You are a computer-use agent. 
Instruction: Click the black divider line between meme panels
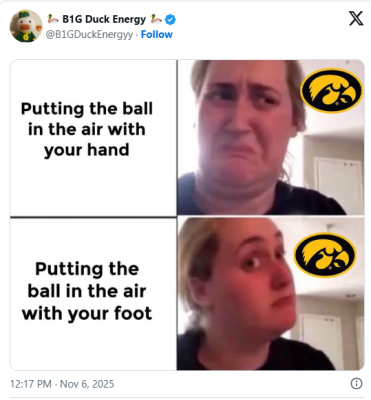click(x=93, y=217)
